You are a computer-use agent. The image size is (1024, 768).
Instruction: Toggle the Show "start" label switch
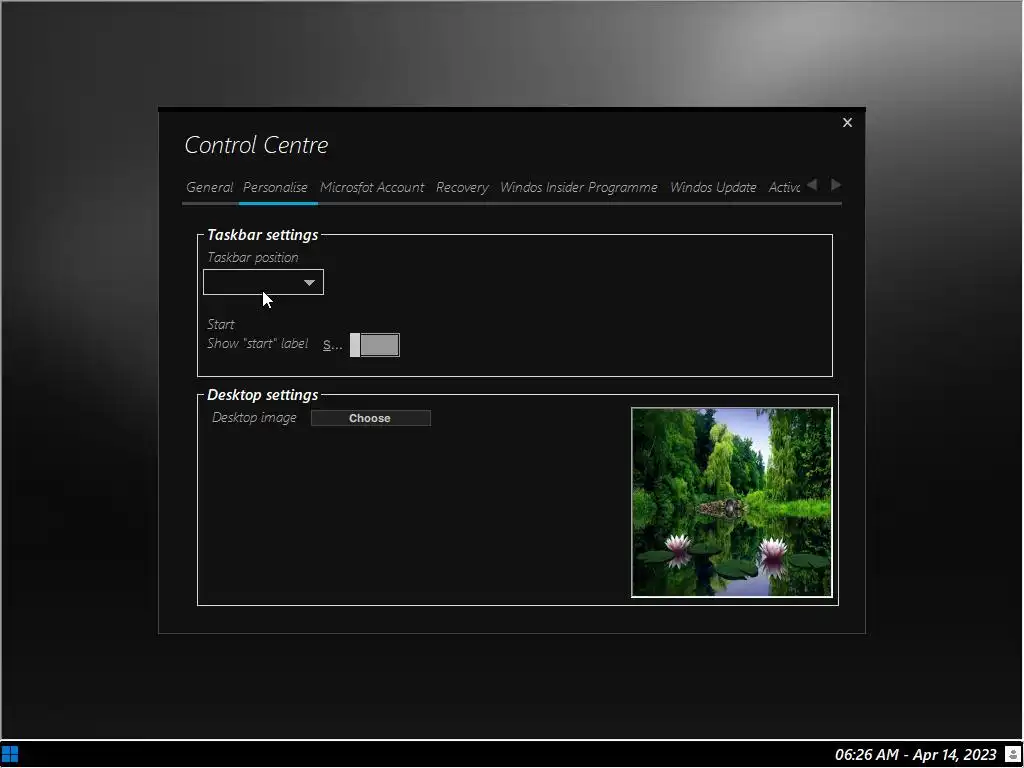375,345
